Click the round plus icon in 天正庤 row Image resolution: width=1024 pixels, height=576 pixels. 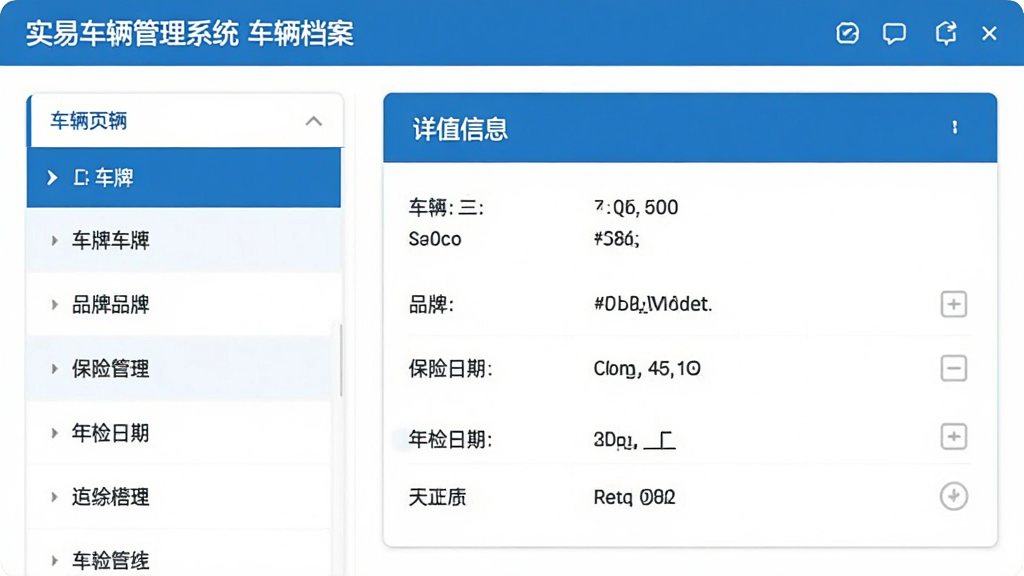pos(953,496)
